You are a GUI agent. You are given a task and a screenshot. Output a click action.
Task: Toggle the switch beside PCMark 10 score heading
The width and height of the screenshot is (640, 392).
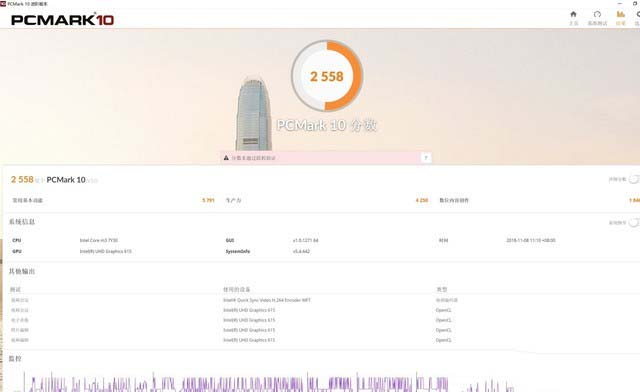coord(634,179)
